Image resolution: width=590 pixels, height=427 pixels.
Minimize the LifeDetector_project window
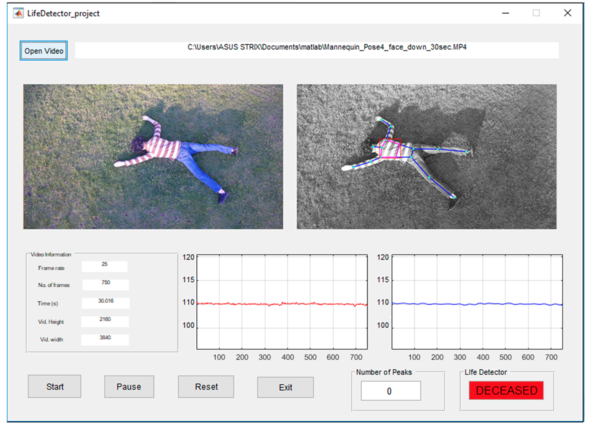tap(506, 13)
